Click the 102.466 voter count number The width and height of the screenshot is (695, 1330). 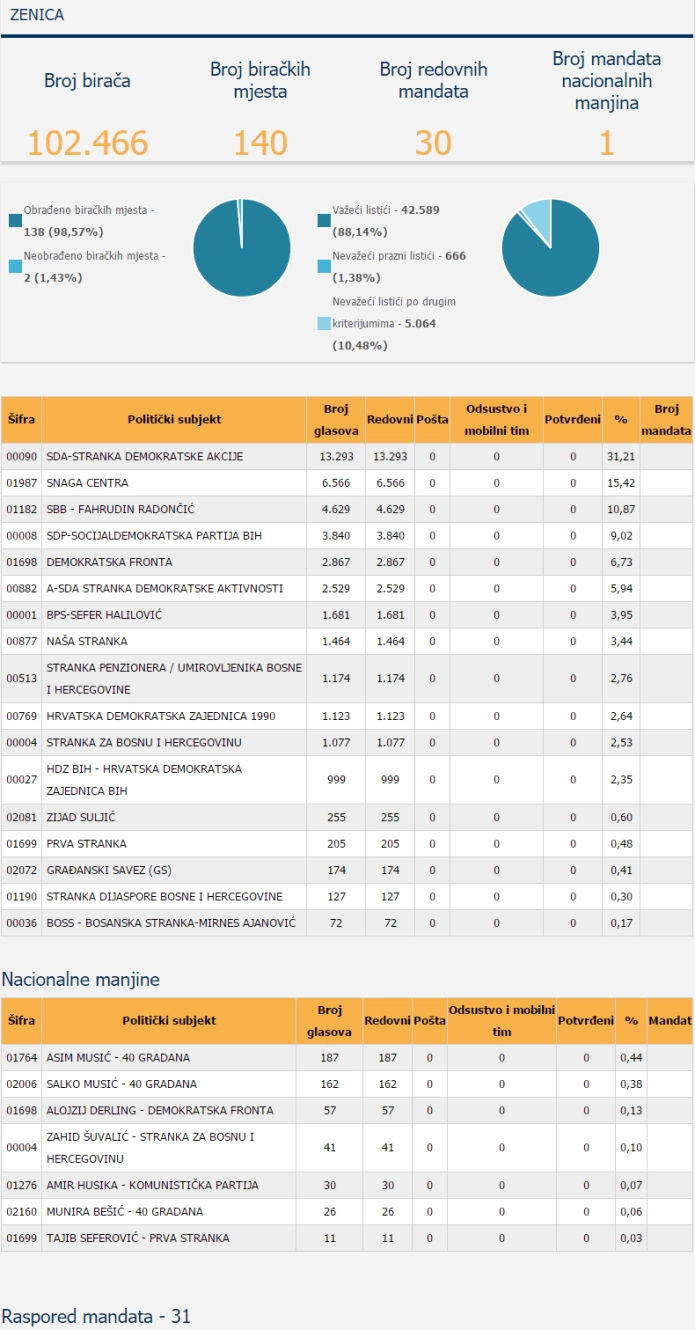coord(87,143)
